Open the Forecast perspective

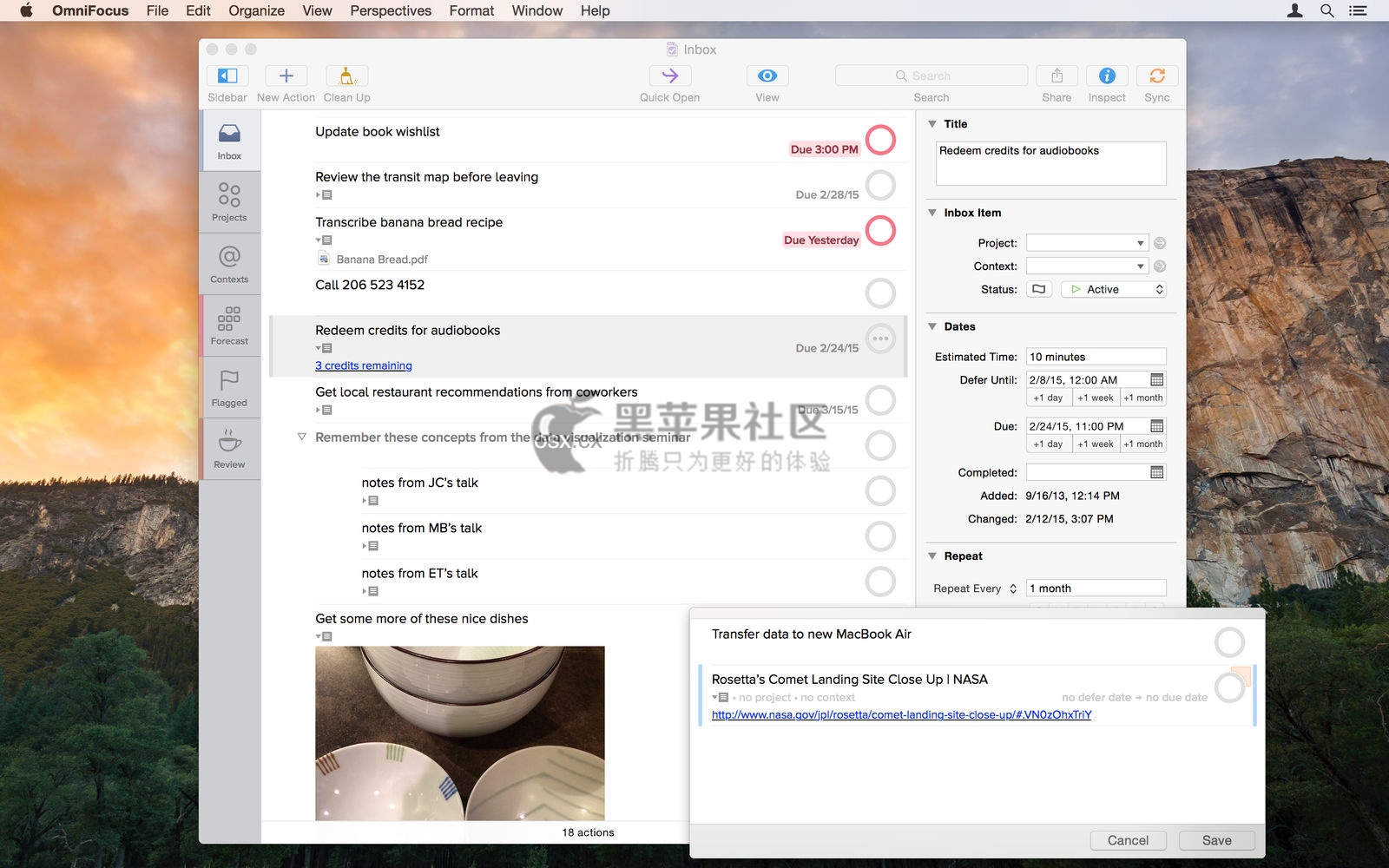point(229,325)
